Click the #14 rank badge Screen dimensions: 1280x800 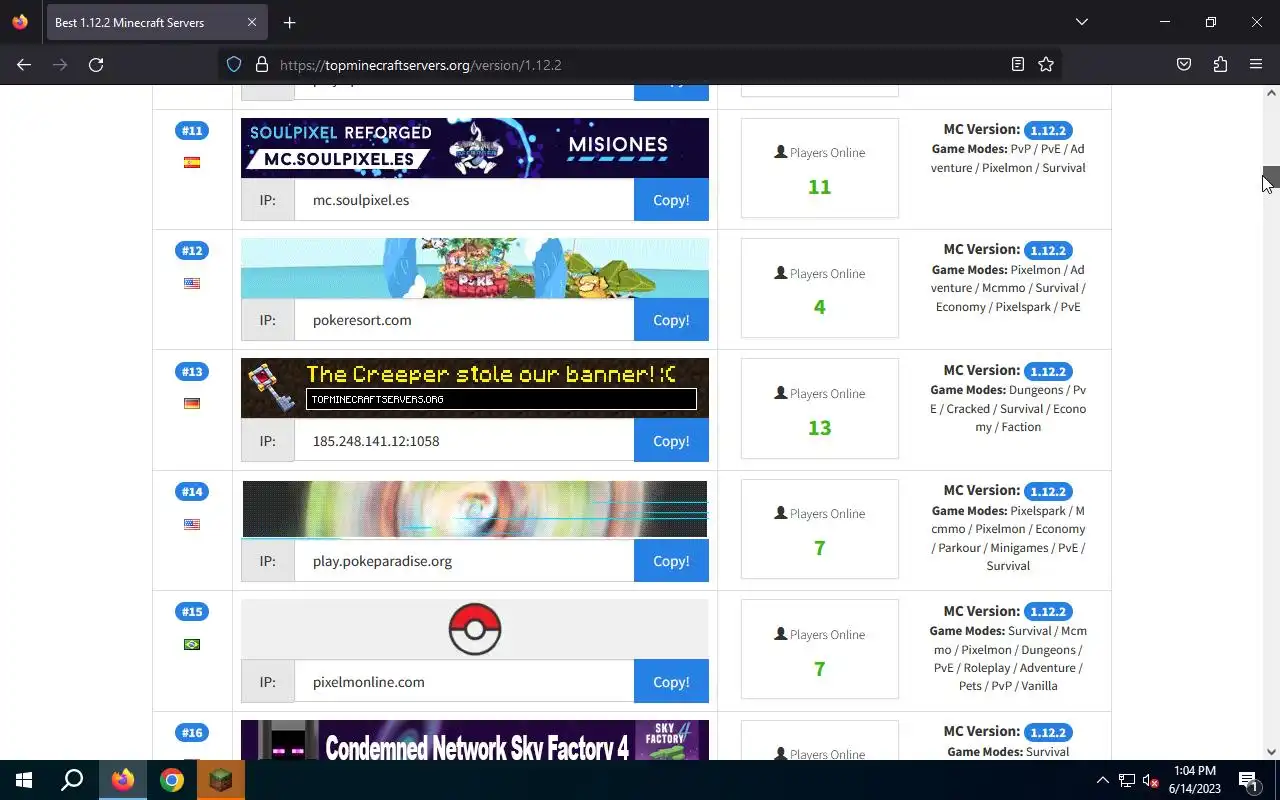click(192, 491)
